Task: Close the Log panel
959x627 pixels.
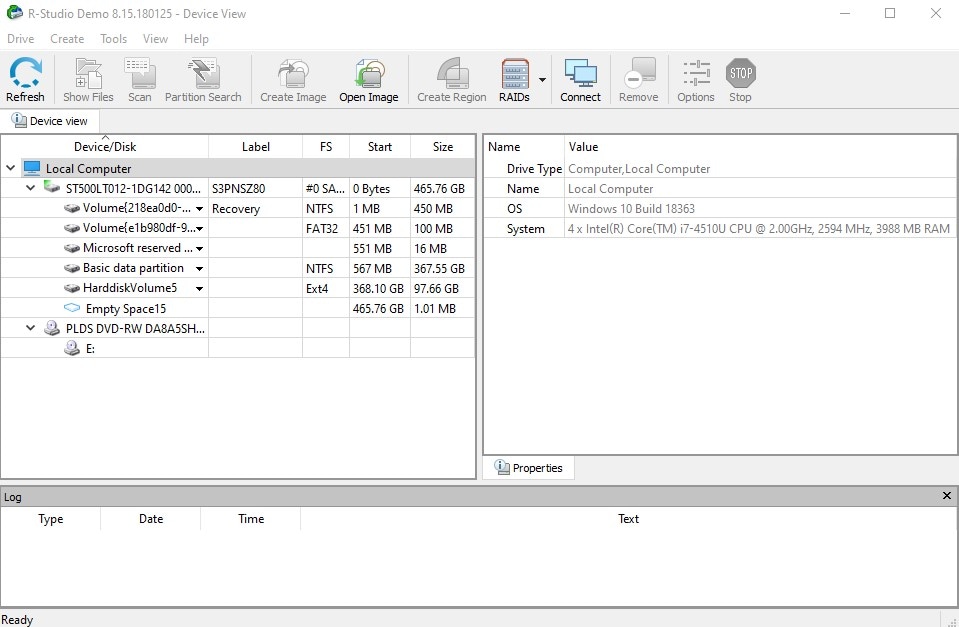Action: [947, 496]
